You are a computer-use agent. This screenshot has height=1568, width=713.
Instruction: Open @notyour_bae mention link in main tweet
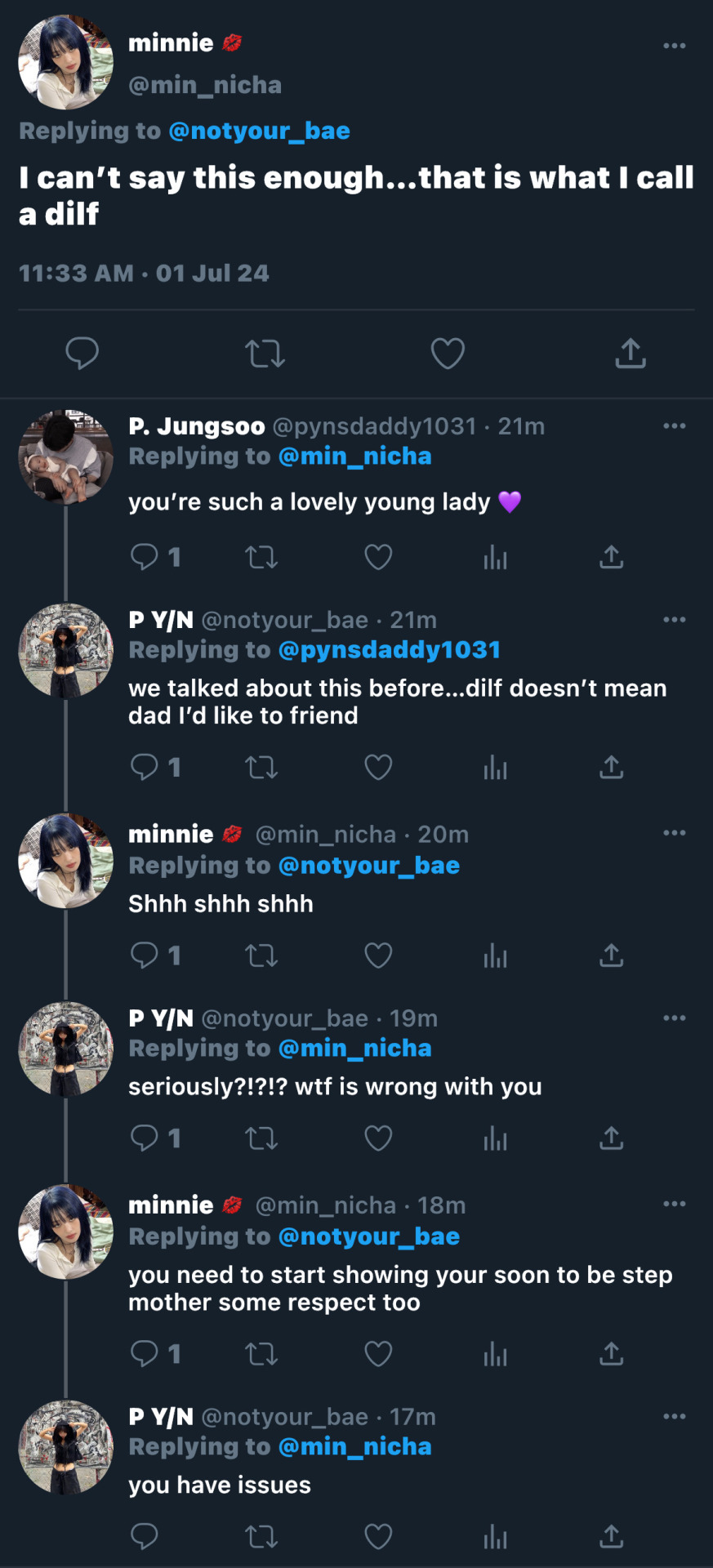coord(259,131)
